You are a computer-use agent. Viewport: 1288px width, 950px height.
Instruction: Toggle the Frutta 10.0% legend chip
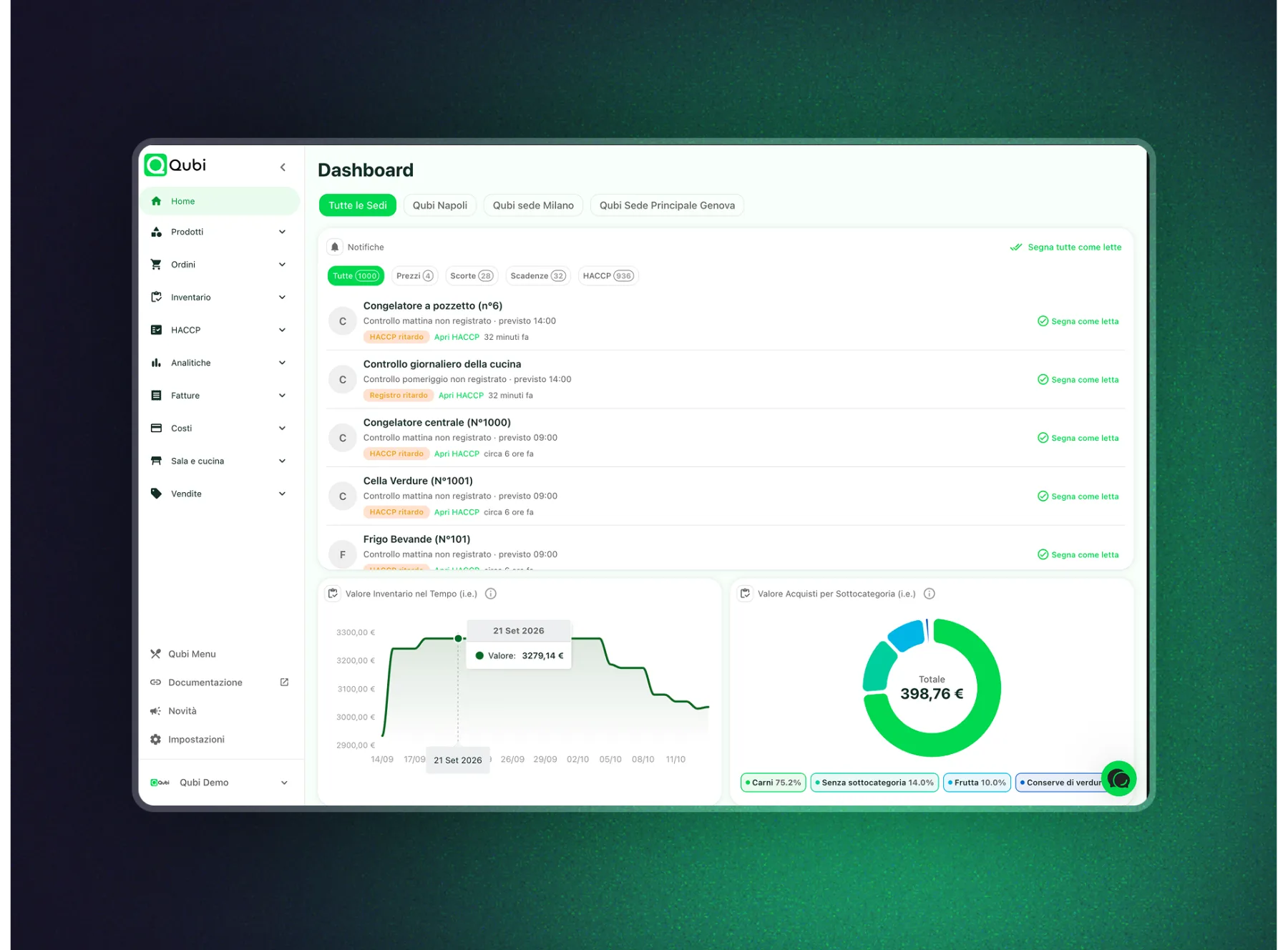click(977, 783)
